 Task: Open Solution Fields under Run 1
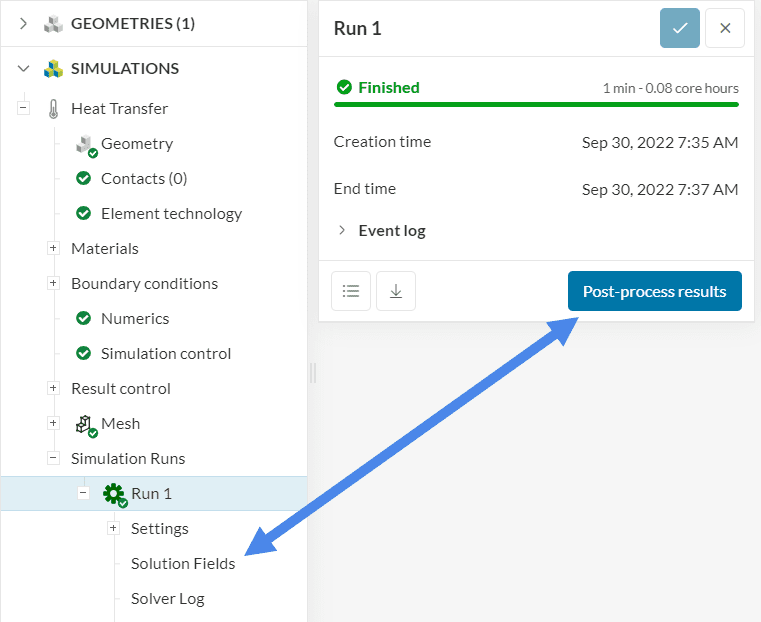coord(183,564)
